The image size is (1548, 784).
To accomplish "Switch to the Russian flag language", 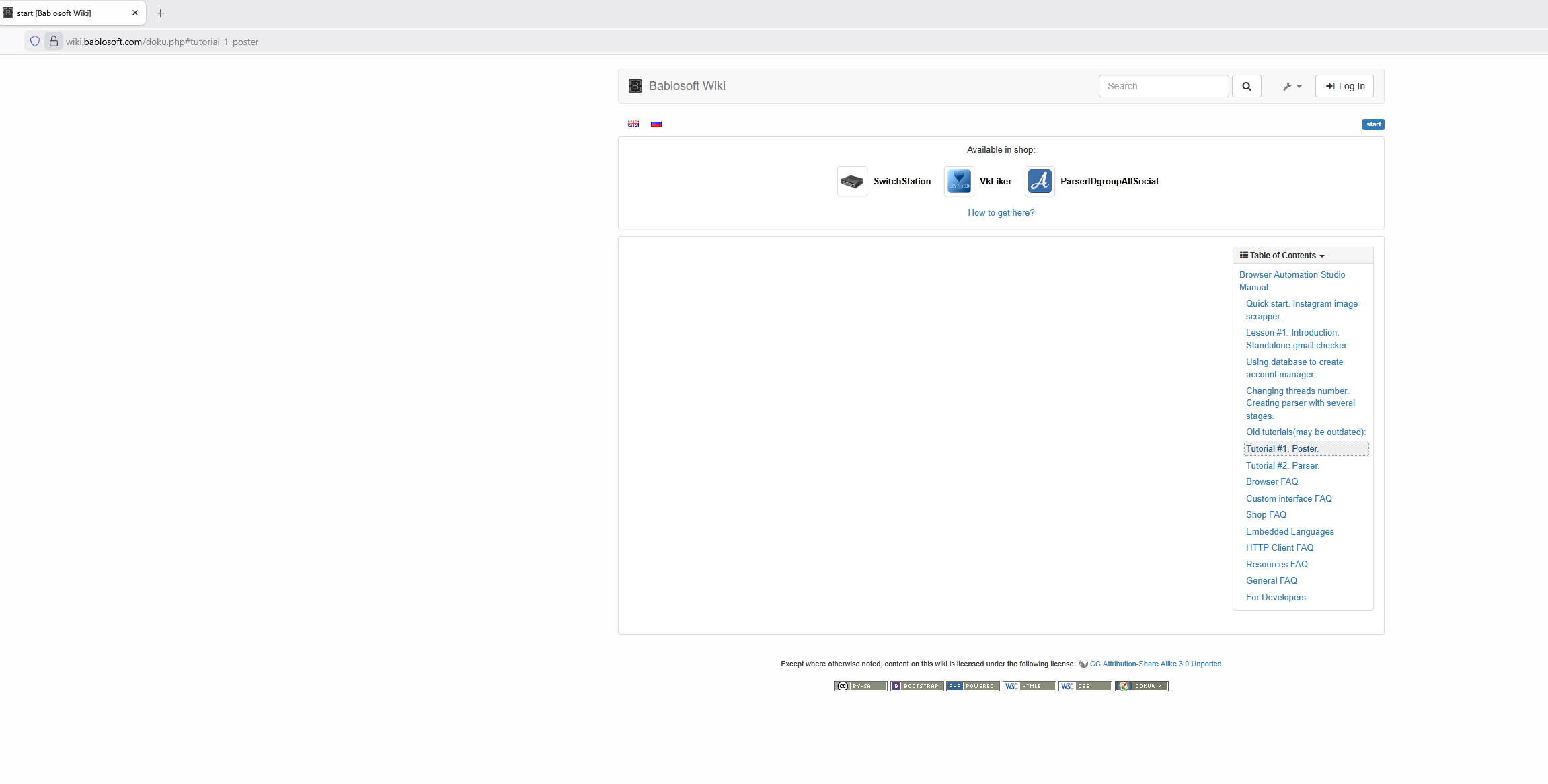I will coord(656,124).
